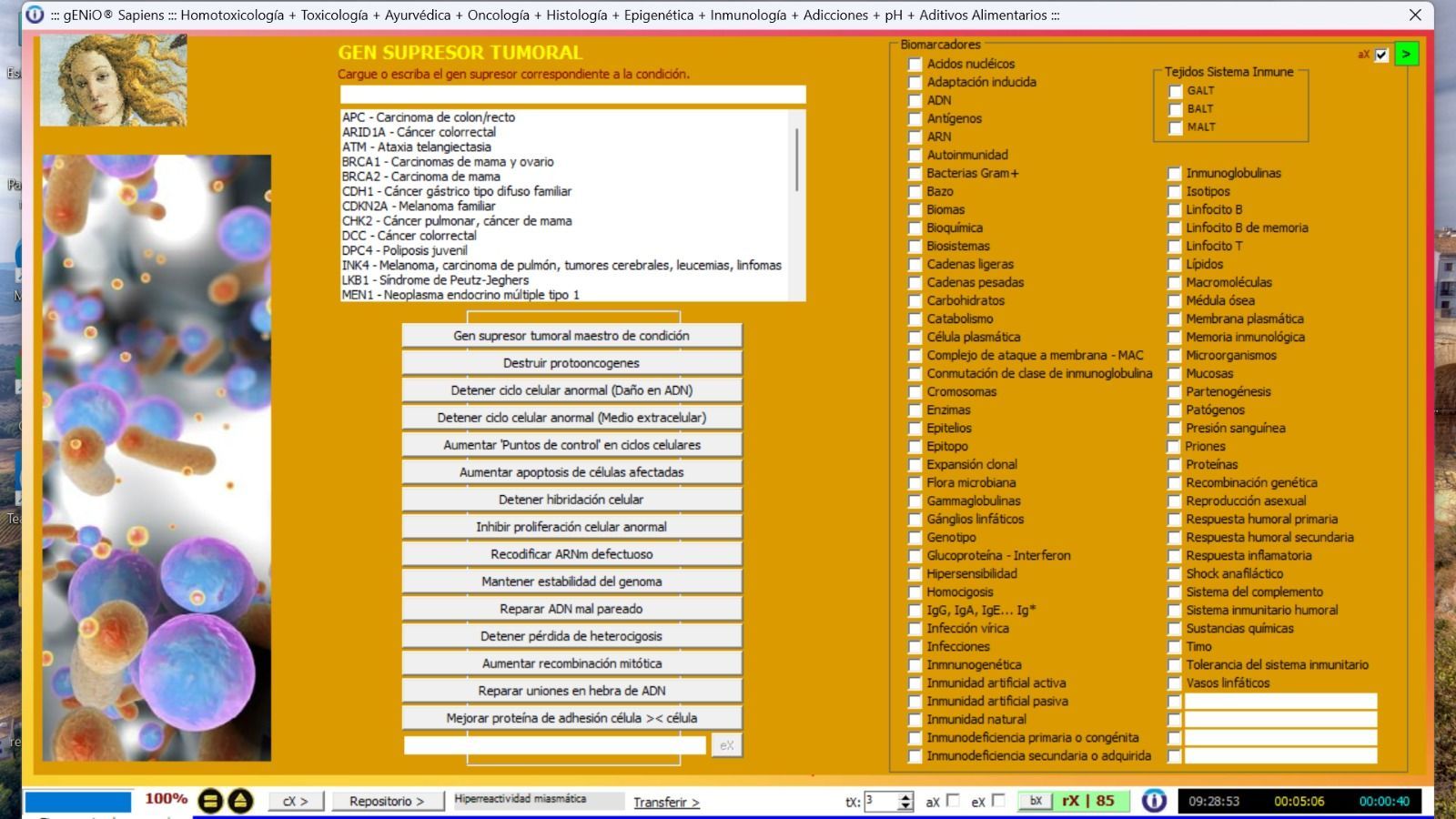Open the 'Repositorio >' button
Viewport: 1456px width, 819px height.
tap(387, 801)
